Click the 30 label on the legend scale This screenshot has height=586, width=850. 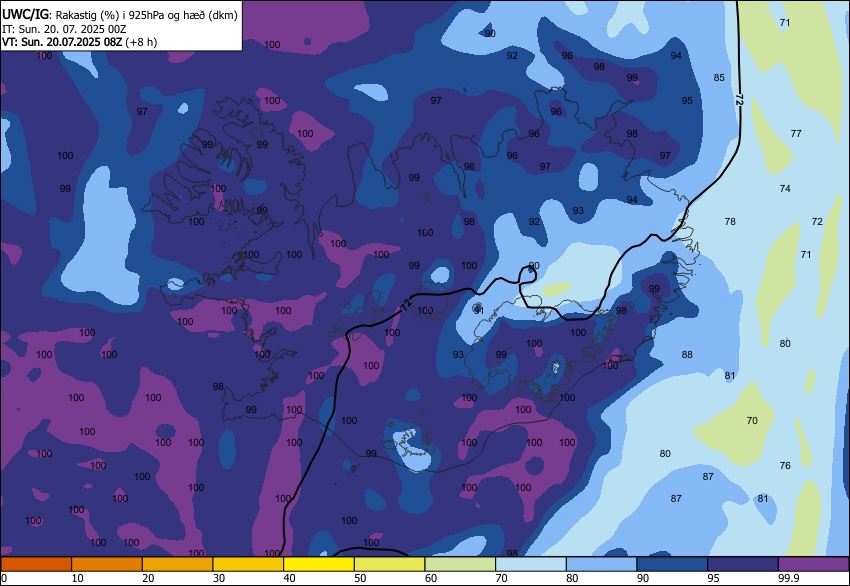point(218,579)
